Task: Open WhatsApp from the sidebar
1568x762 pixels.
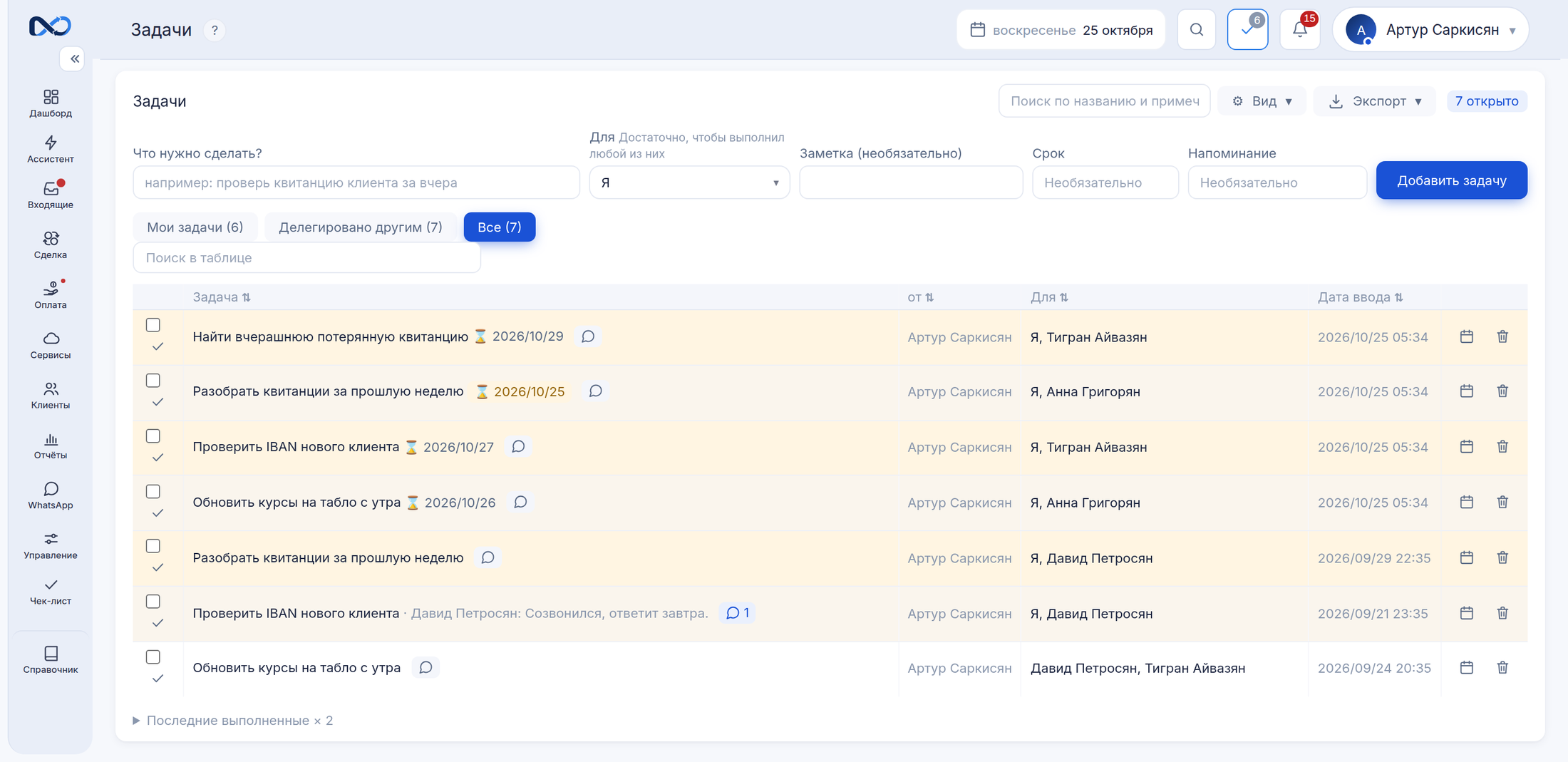Action: click(51, 495)
